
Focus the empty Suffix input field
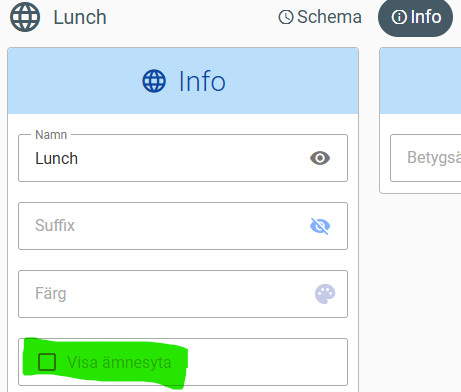point(183,226)
